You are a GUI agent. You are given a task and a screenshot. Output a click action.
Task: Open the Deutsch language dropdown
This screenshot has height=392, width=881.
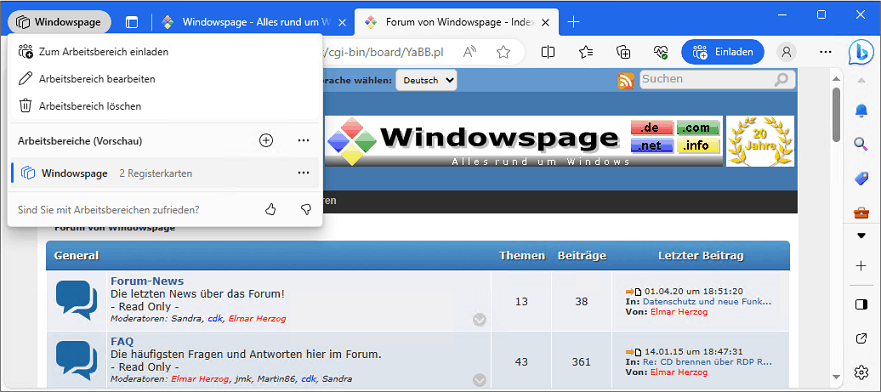426,80
